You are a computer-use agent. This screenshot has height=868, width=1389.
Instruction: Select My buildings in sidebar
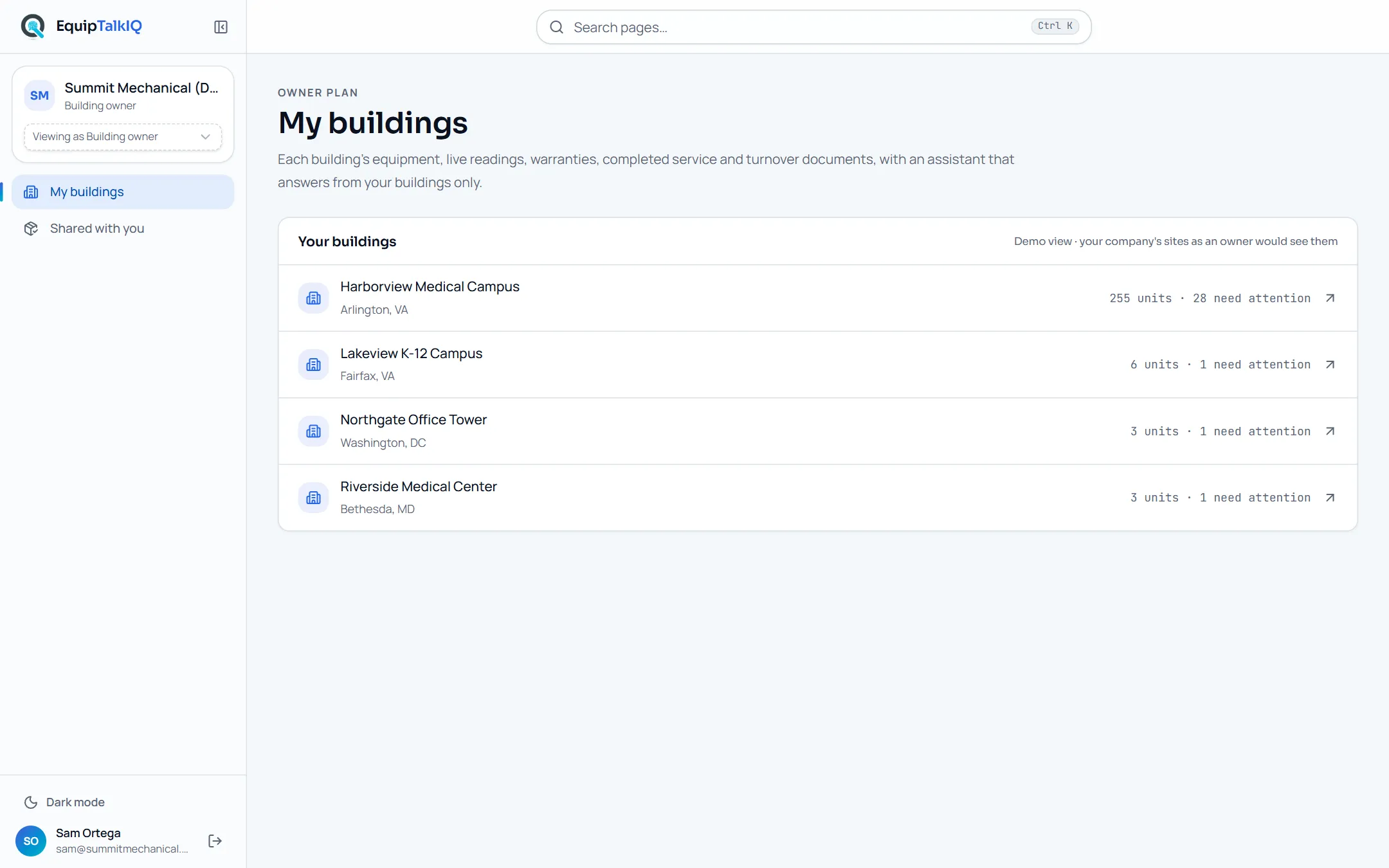click(x=123, y=192)
